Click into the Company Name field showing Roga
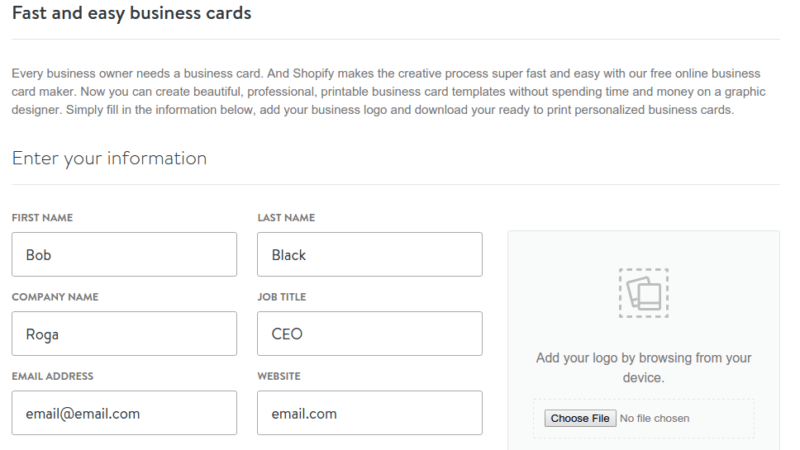The width and height of the screenshot is (800, 450). click(x=125, y=334)
